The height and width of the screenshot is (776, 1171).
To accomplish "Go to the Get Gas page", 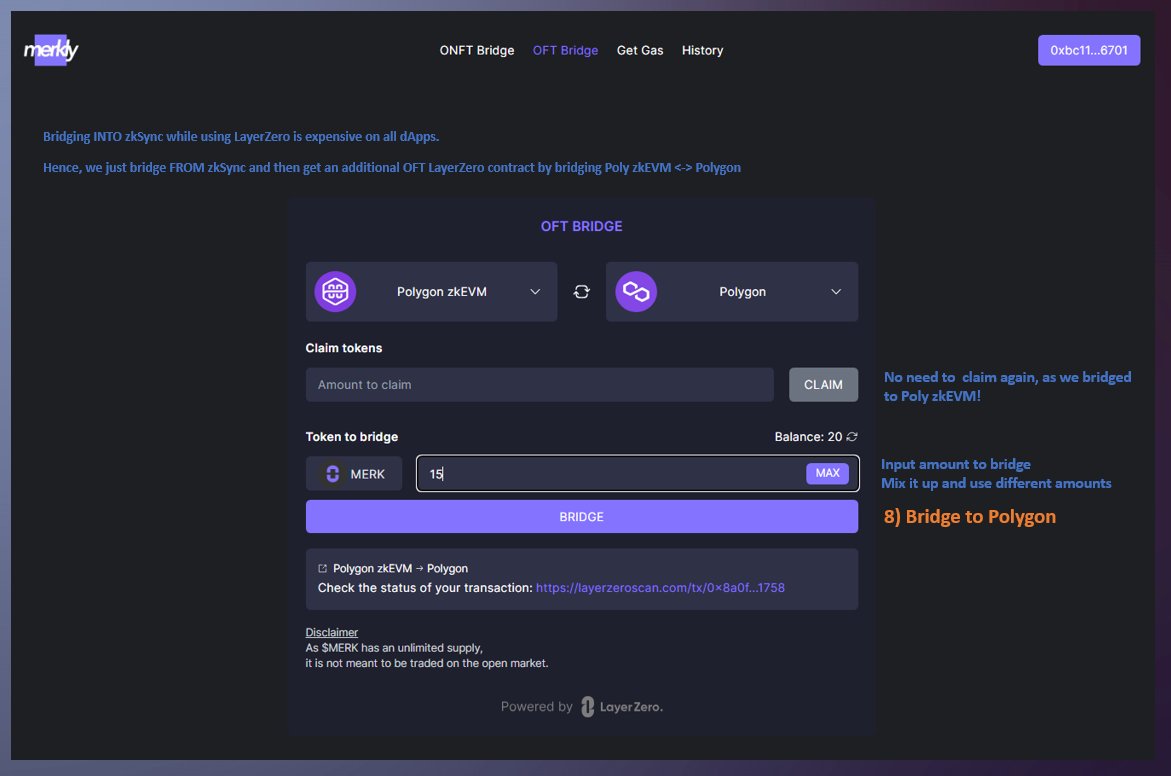I will coord(640,50).
